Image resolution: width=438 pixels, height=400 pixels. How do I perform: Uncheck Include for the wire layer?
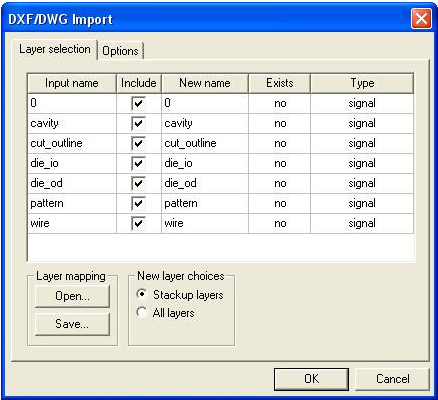click(138, 224)
